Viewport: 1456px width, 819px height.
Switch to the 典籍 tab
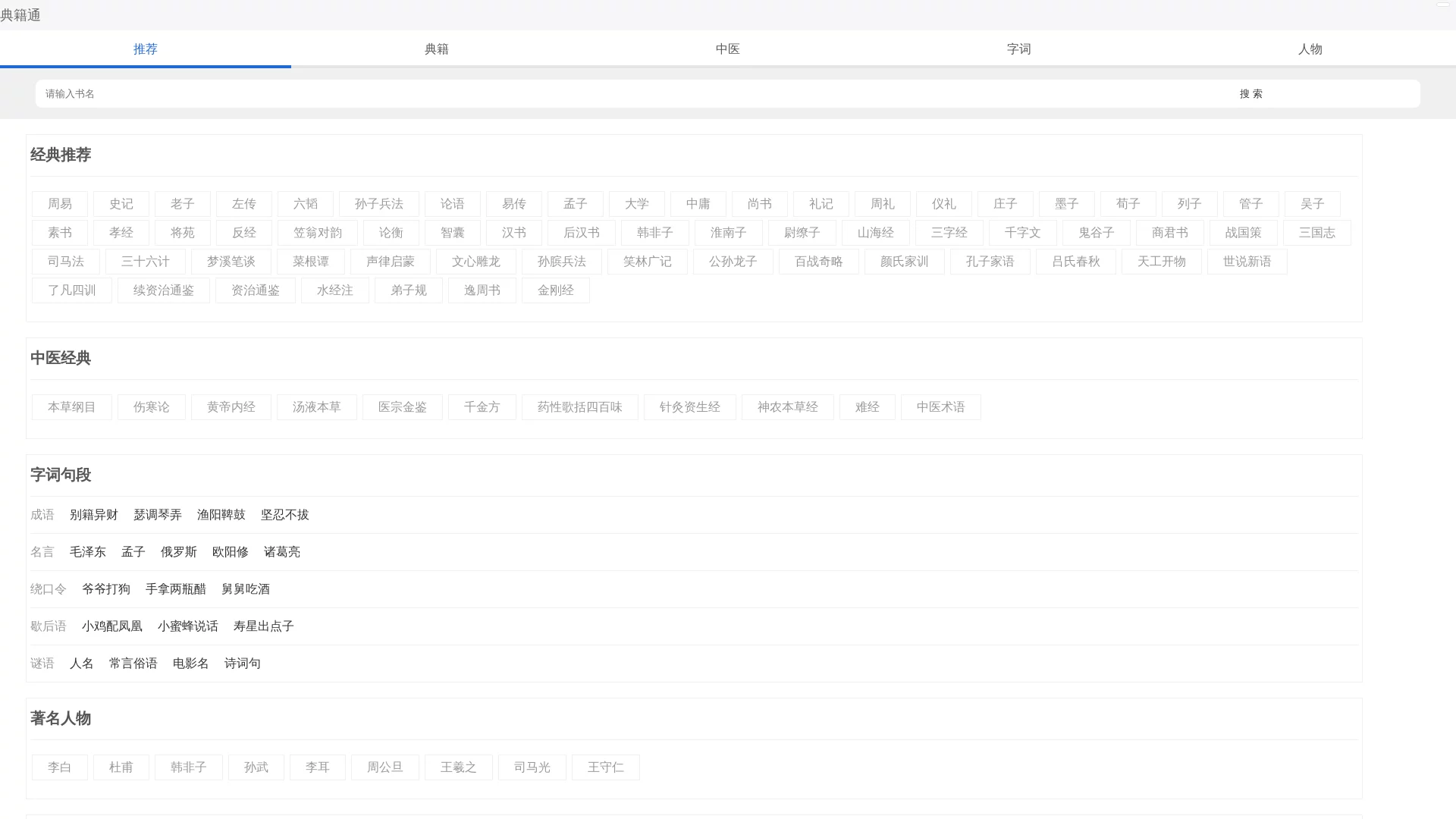(x=436, y=49)
